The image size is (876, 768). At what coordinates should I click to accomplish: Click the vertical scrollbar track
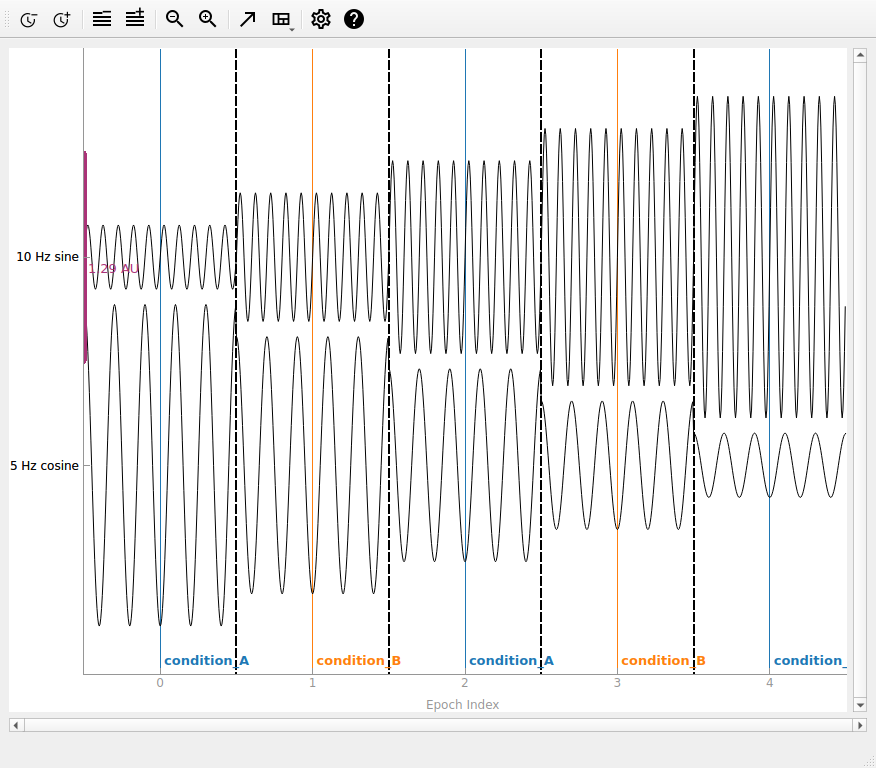860,380
